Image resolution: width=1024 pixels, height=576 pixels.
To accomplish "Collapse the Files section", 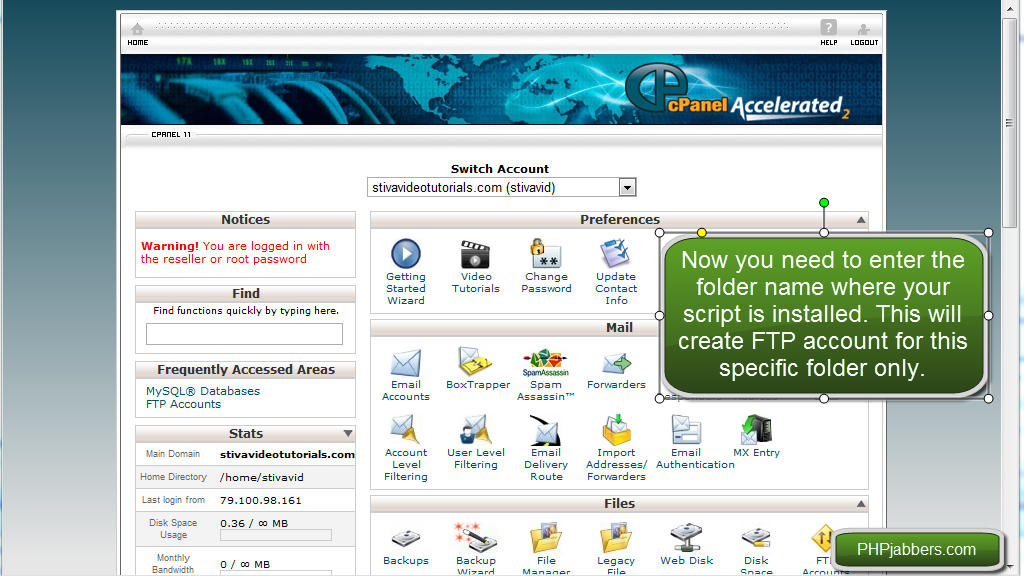I will pyautogui.click(x=861, y=504).
